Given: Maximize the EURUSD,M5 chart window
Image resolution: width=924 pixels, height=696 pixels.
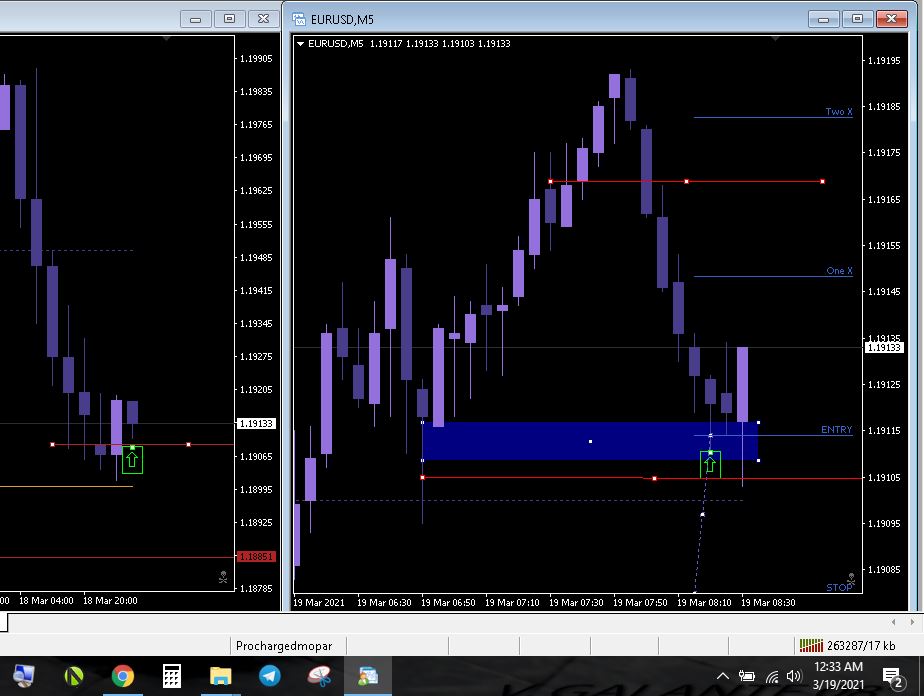Looking at the screenshot, I should tap(857, 19).
